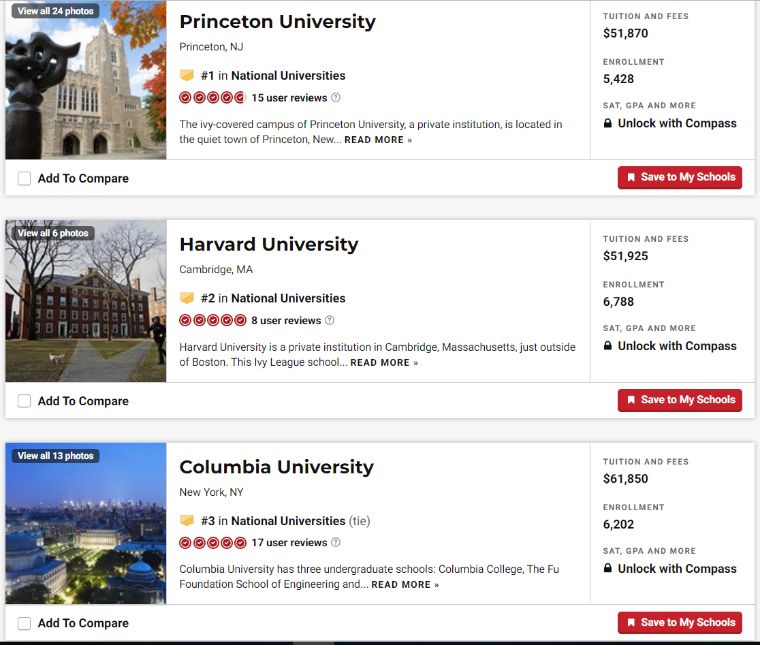Save Harvard to My Schools
Viewport: 760px width, 645px height.
click(680, 400)
